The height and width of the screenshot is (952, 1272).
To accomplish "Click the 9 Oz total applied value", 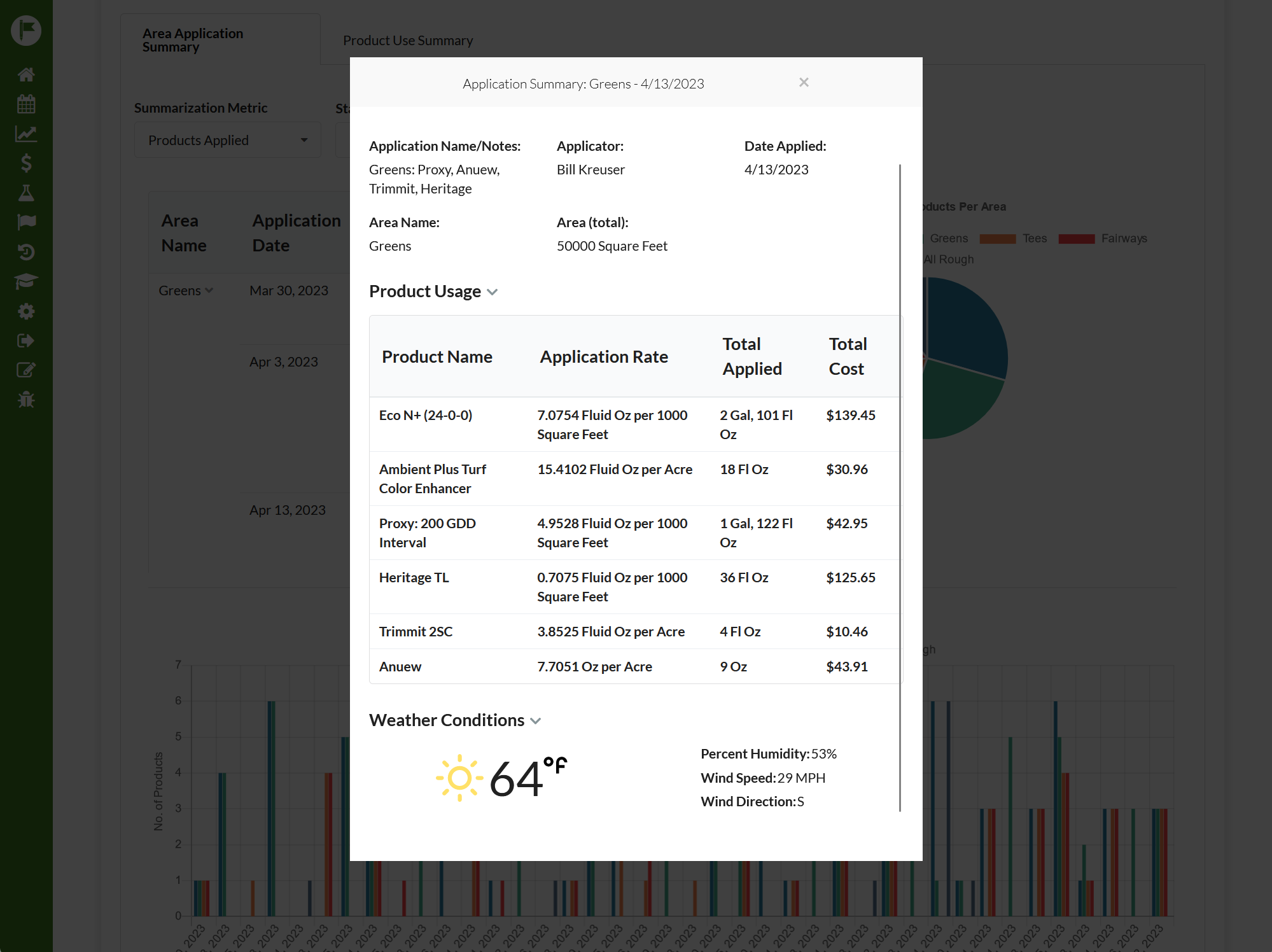I will pos(734,666).
